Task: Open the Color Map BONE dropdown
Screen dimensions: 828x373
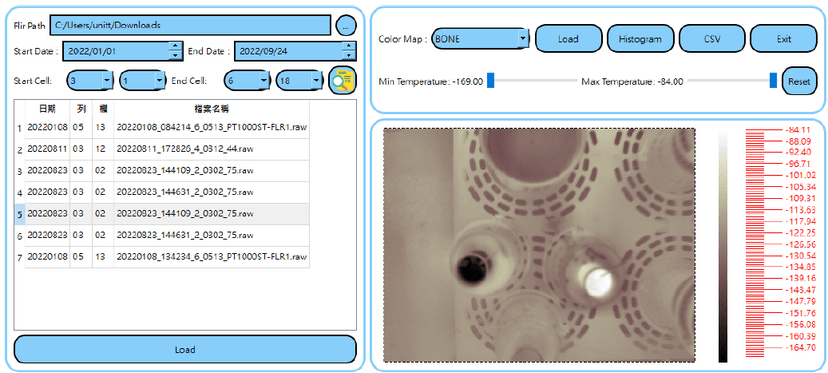Action: click(479, 39)
